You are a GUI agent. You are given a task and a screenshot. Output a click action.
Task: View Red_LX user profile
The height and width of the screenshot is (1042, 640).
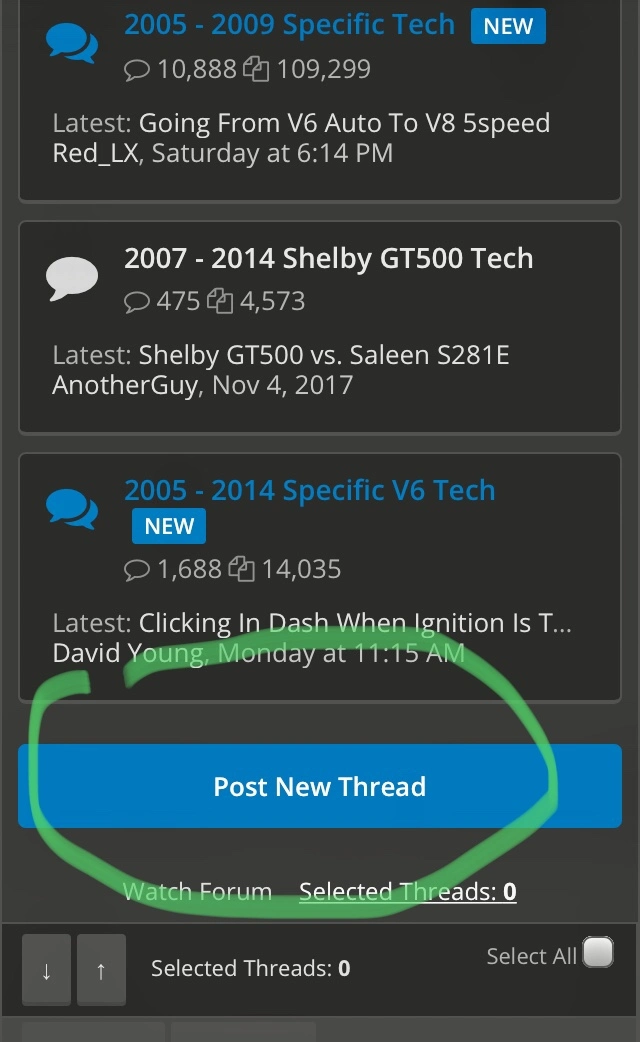click(x=96, y=154)
